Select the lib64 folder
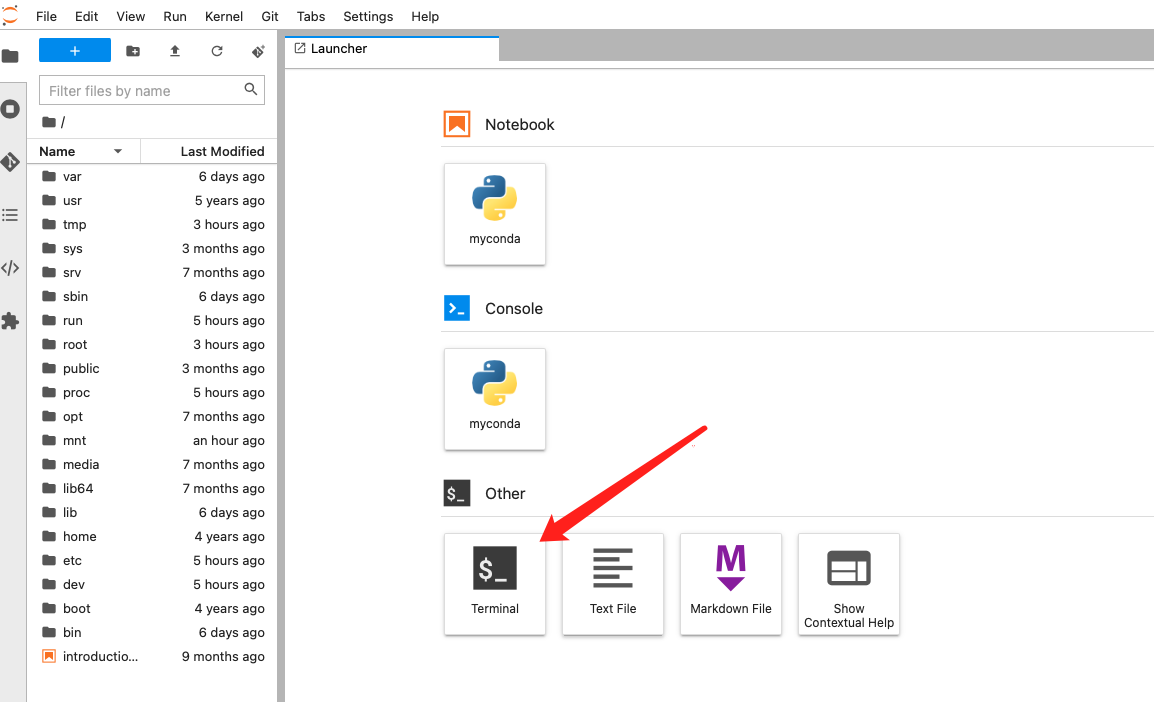The image size is (1154, 702). tap(152, 489)
